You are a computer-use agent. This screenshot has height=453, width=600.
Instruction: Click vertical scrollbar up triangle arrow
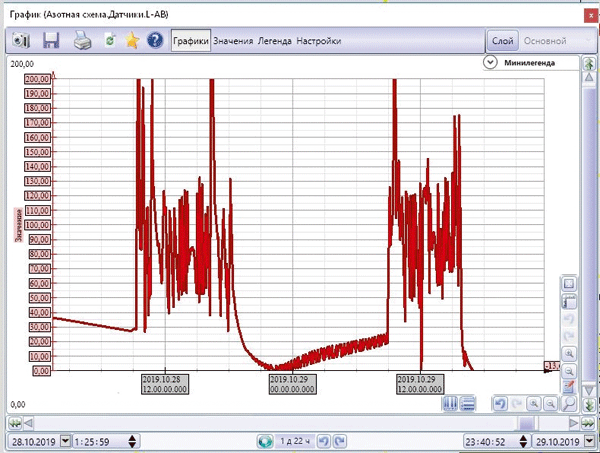coord(589,77)
